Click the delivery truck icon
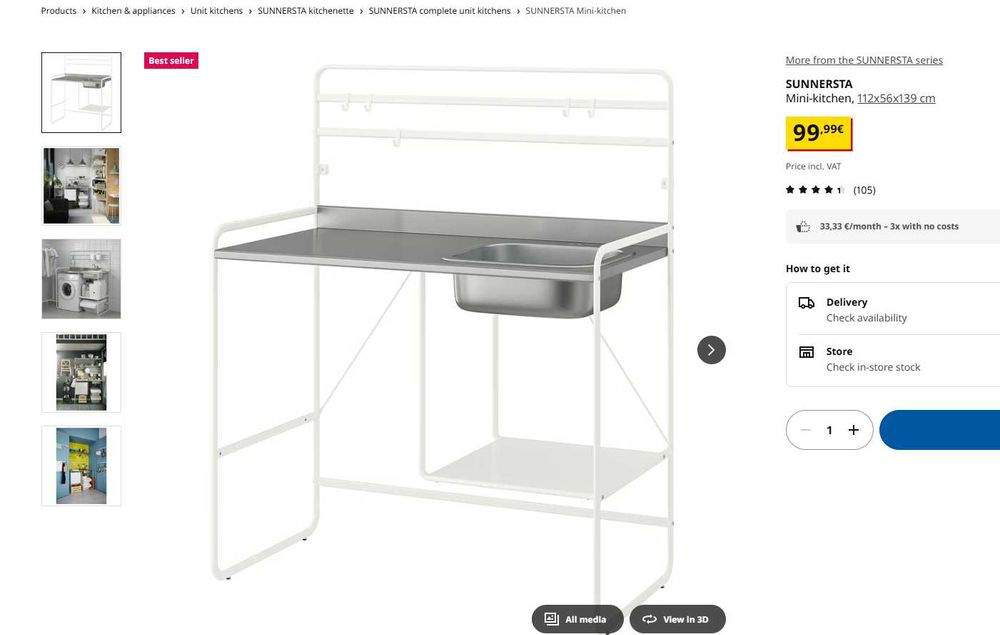 (x=806, y=302)
